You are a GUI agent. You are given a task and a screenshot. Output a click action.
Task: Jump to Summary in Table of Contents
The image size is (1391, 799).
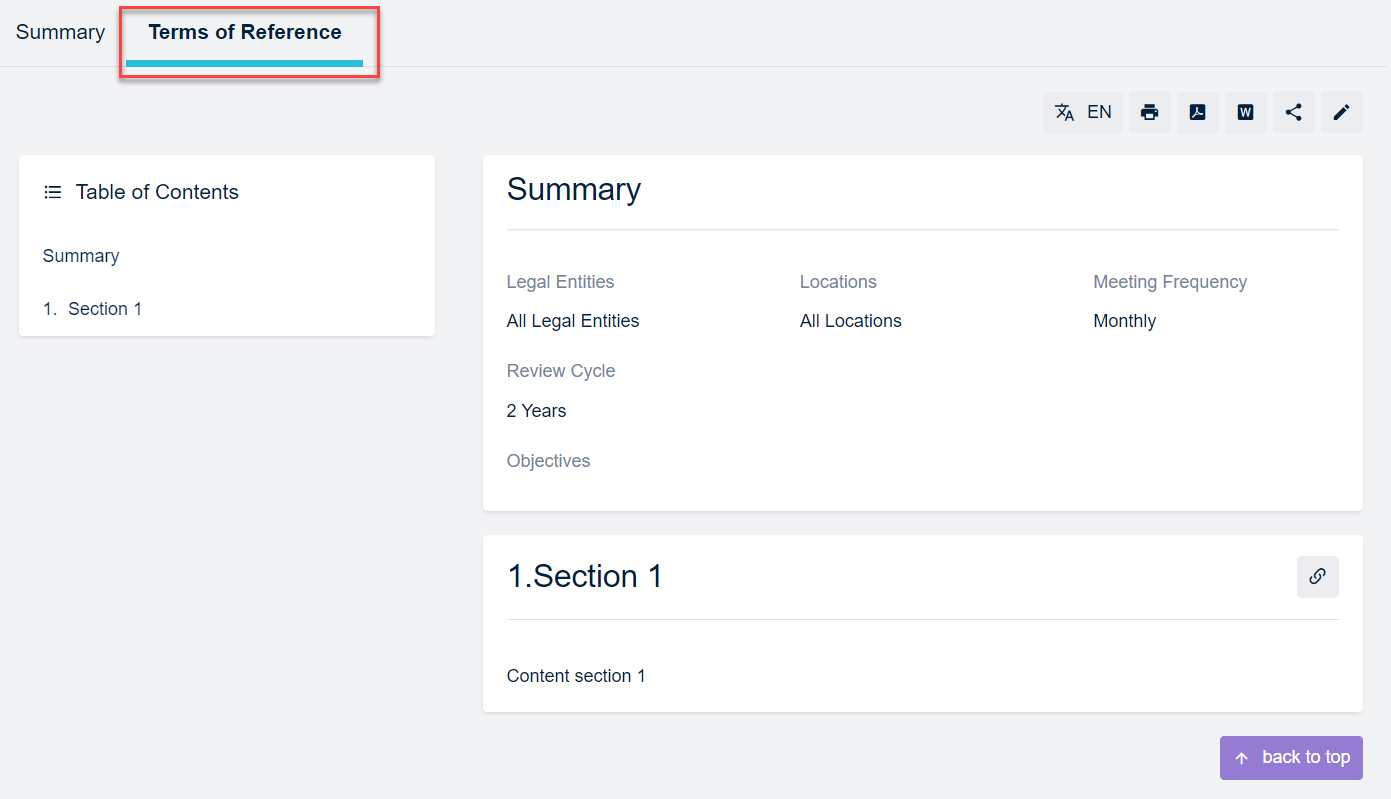(81, 256)
